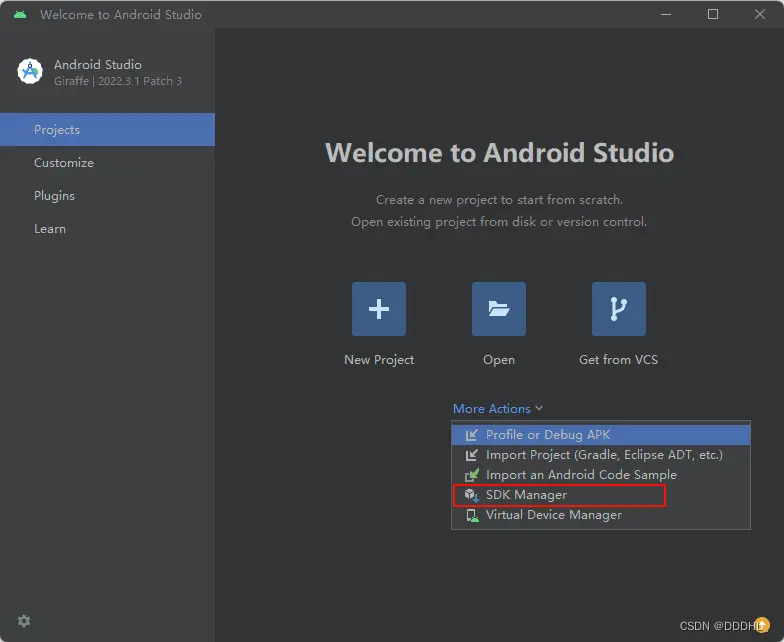Screen dimensions: 784x642
Task: Choose Import Project (Gradle, Eclipse ADT) entry
Action: [604, 455]
